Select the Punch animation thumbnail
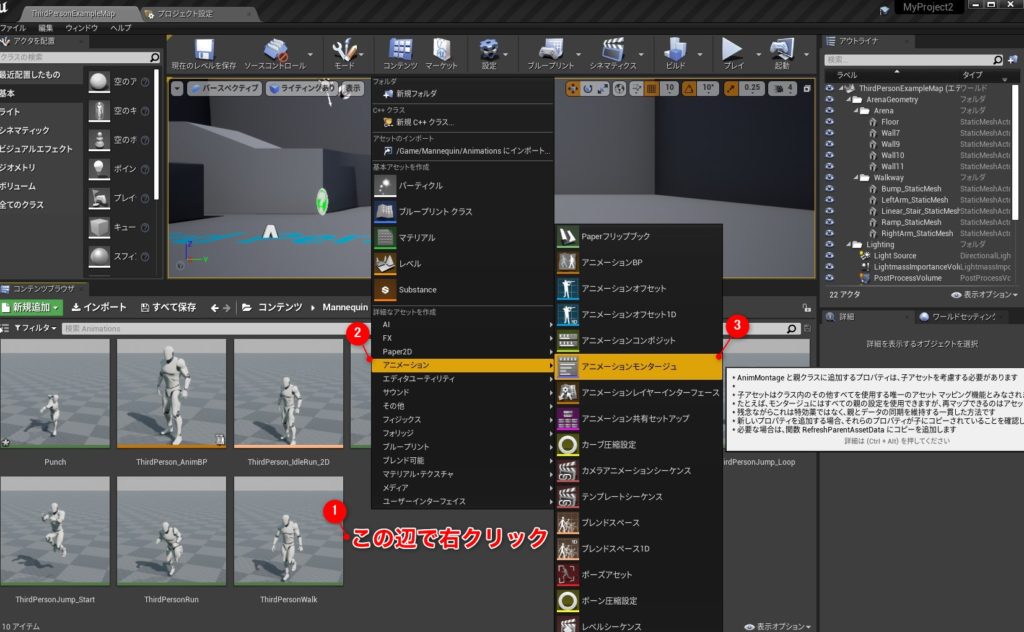 pyautogui.click(x=55, y=394)
